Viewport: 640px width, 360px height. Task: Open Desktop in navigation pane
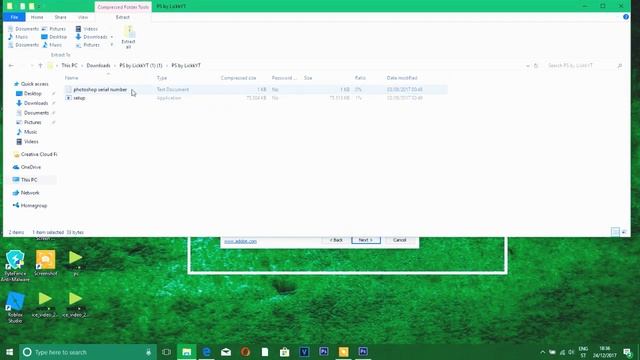click(x=29, y=93)
